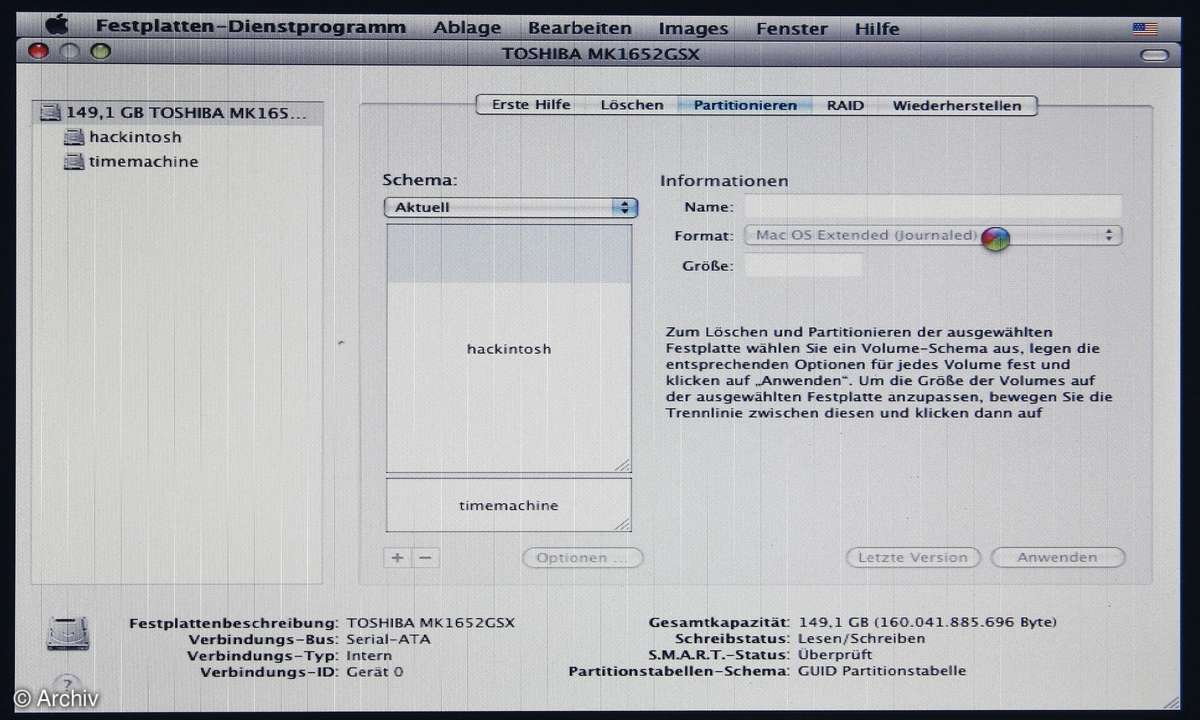Switch to the Wiederherstellen tab
This screenshot has height=720, width=1200.
(957, 105)
